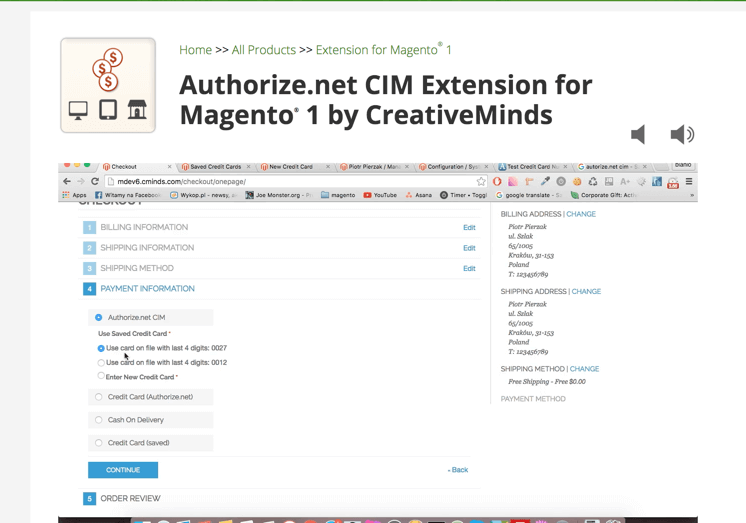Expand the Shipping Method step
Screen dimensions: 746x523
pyautogui.click(x=136, y=268)
